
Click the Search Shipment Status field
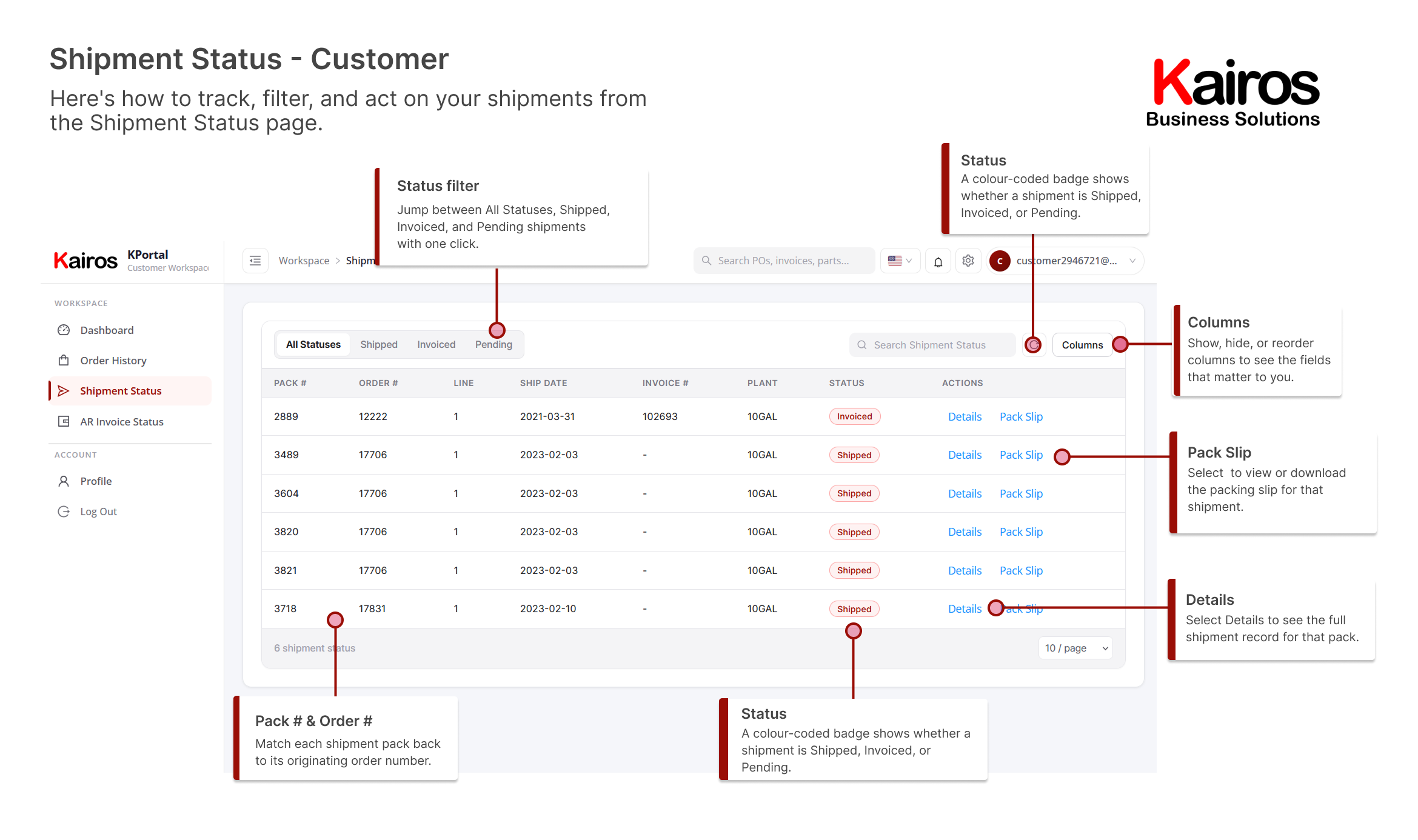tap(932, 345)
